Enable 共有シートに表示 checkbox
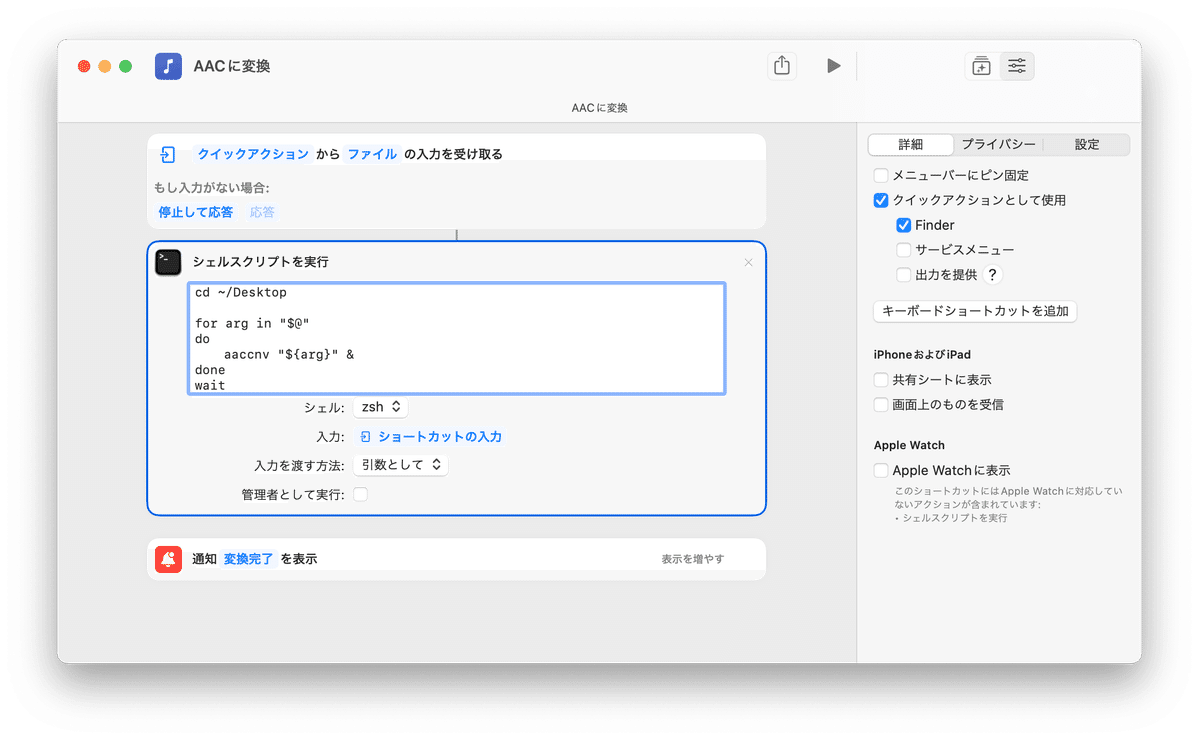Screen dimensions: 1200x740 (x=881, y=380)
